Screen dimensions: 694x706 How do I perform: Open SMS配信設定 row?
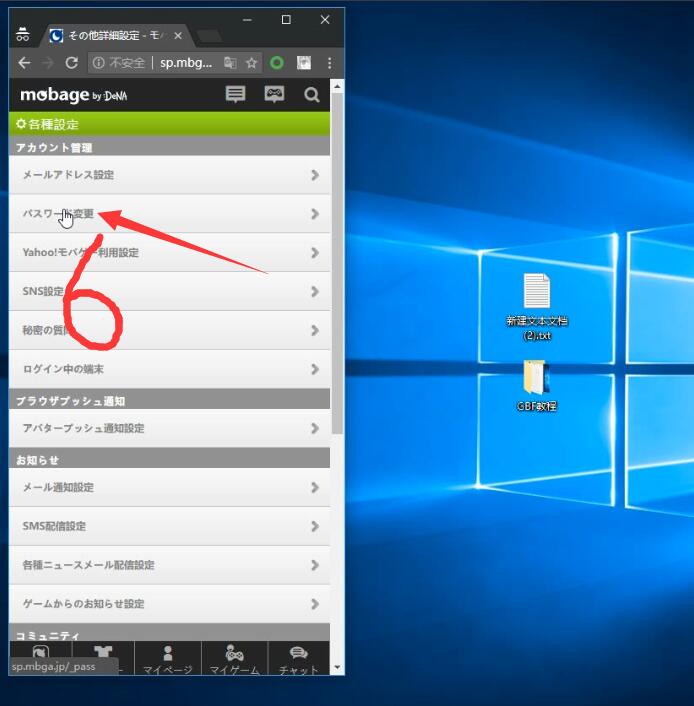click(x=169, y=526)
